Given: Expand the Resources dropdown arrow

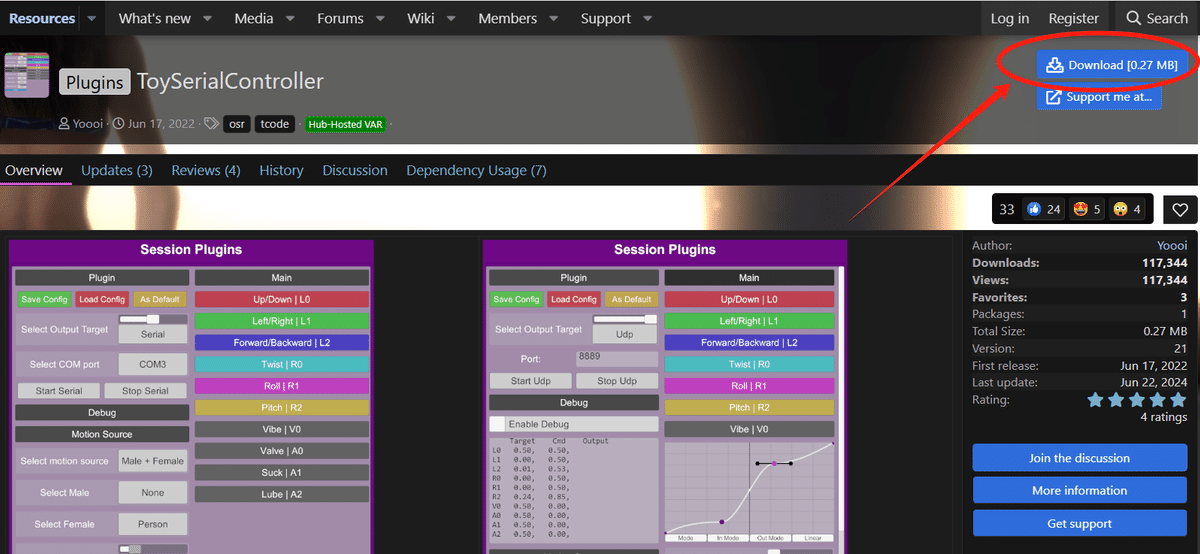Looking at the screenshot, I should 91,18.
